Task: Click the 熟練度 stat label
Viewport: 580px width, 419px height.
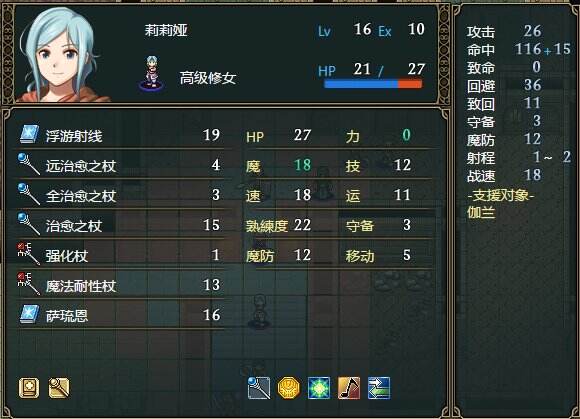Action: pos(267,226)
